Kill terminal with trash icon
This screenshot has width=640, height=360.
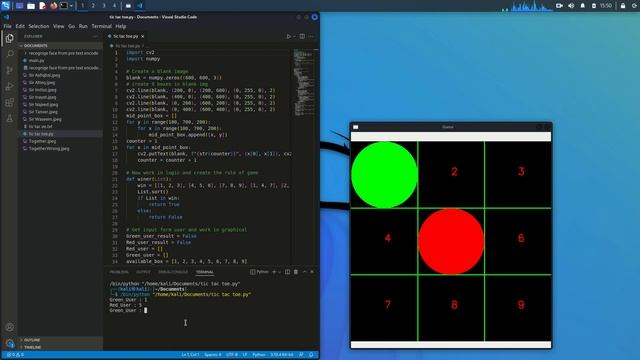(296, 272)
